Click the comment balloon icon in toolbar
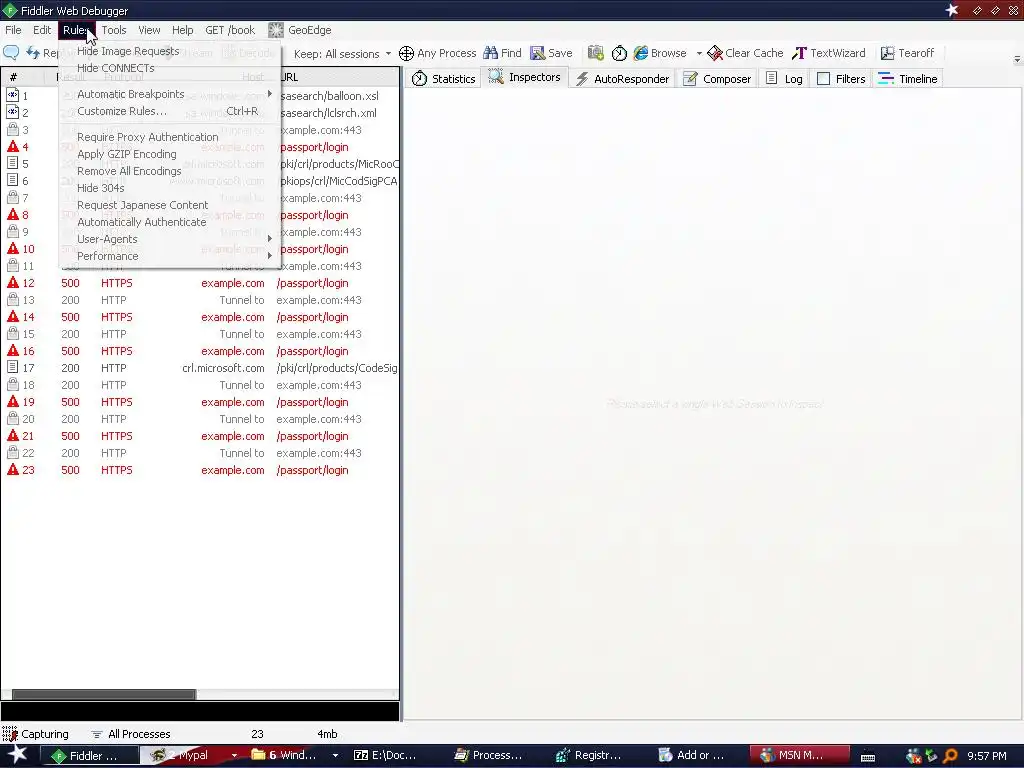Screen dimensions: 1024x768 (11, 52)
